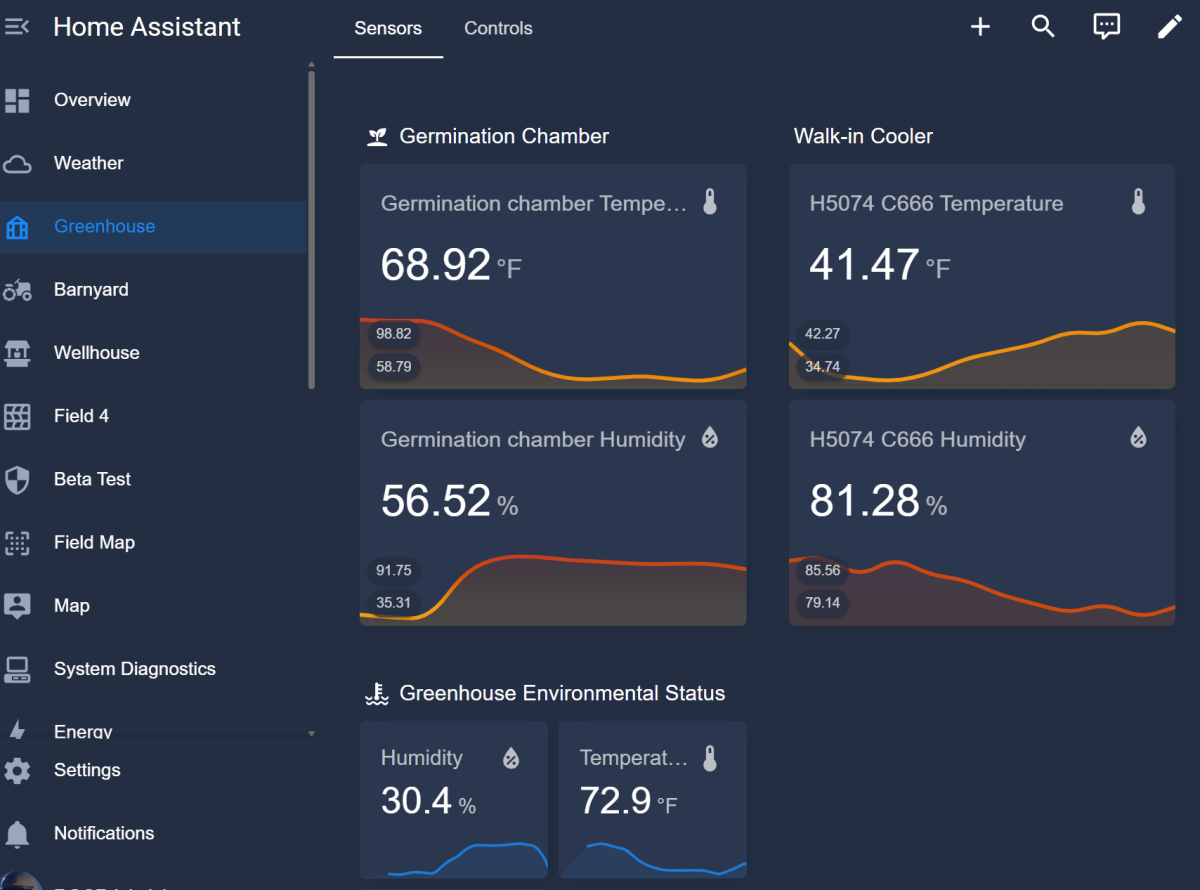Click the Notifications bell icon
This screenshot has height=890, width=1200.
(18, 833)
